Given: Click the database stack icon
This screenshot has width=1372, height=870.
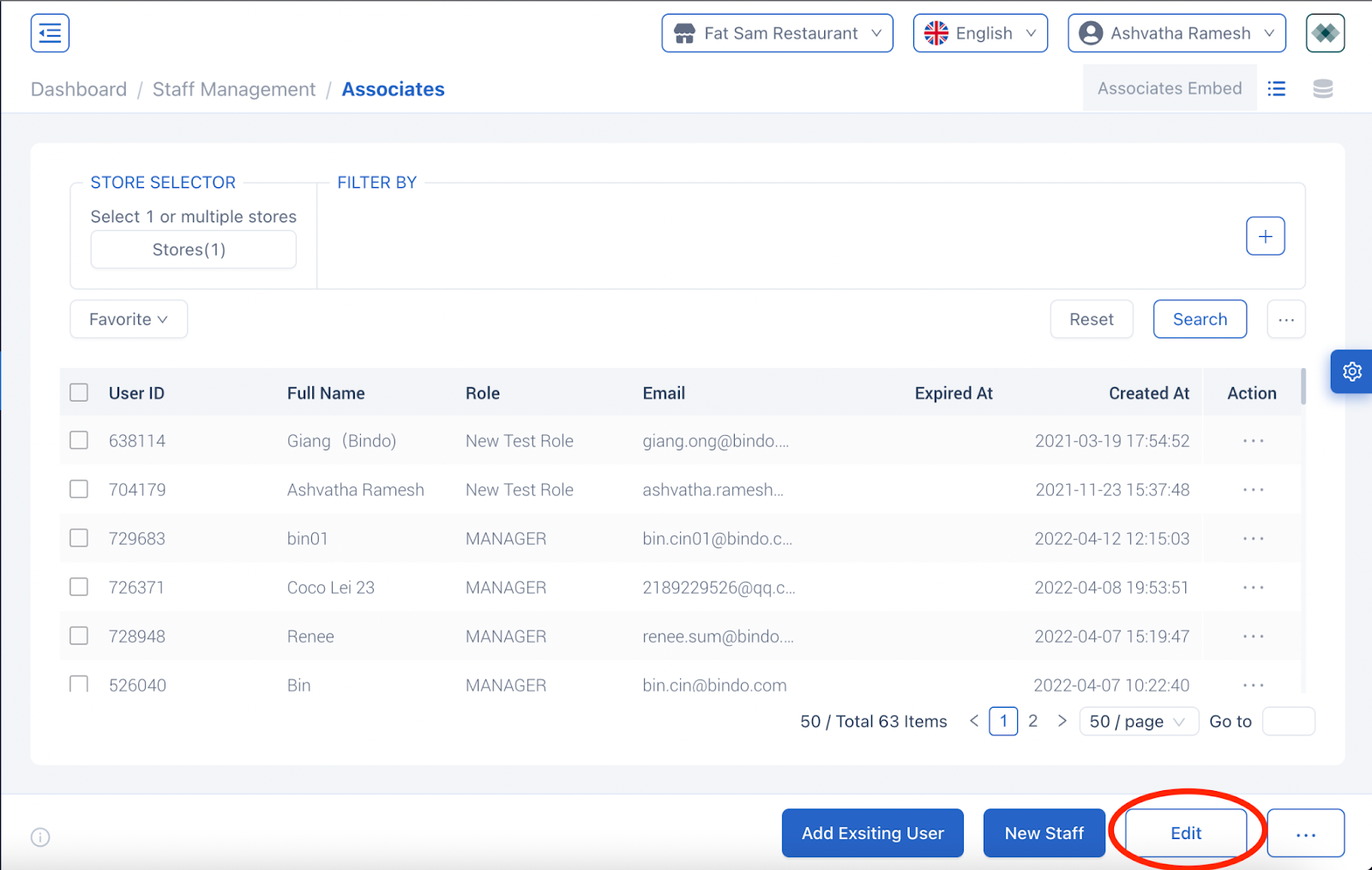Looking at the screenshot, I should tap(1322, 88).
